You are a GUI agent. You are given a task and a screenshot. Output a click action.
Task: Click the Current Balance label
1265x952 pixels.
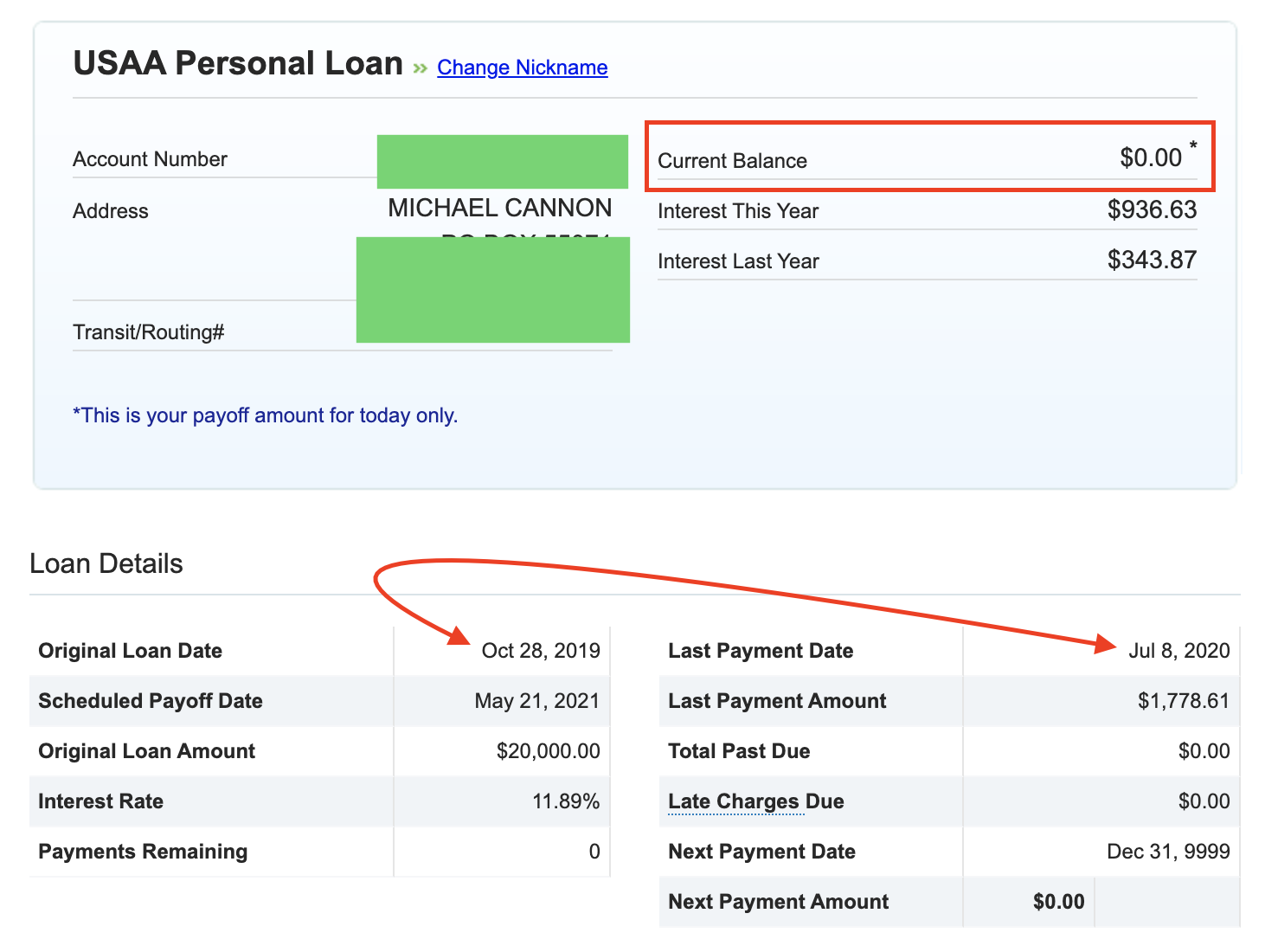tap(732, 161)
